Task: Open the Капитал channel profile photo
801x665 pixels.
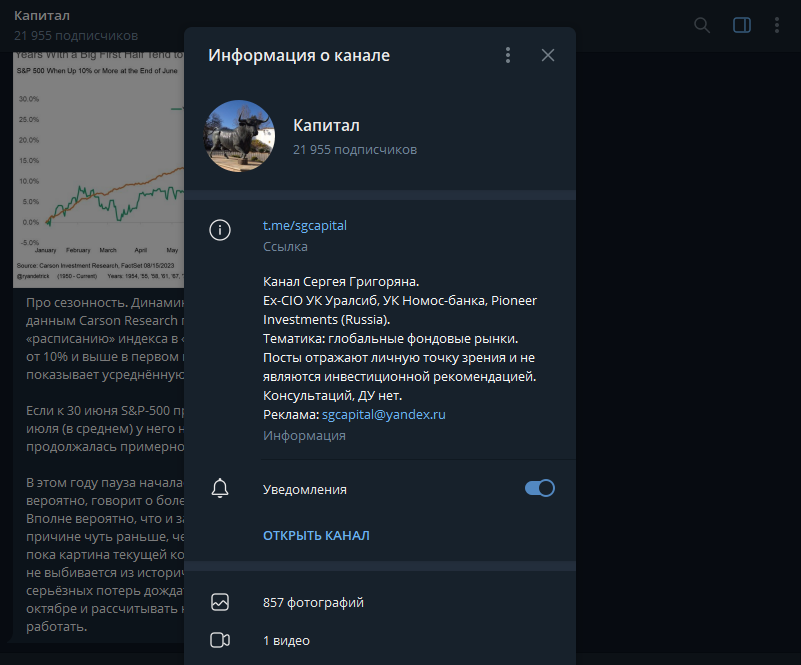Action: 239,134
